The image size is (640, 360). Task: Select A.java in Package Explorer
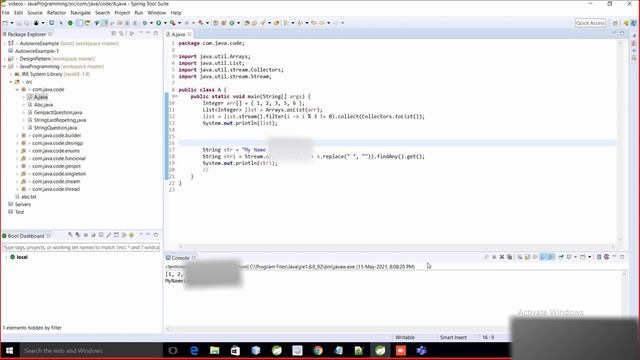coord(41,97)
